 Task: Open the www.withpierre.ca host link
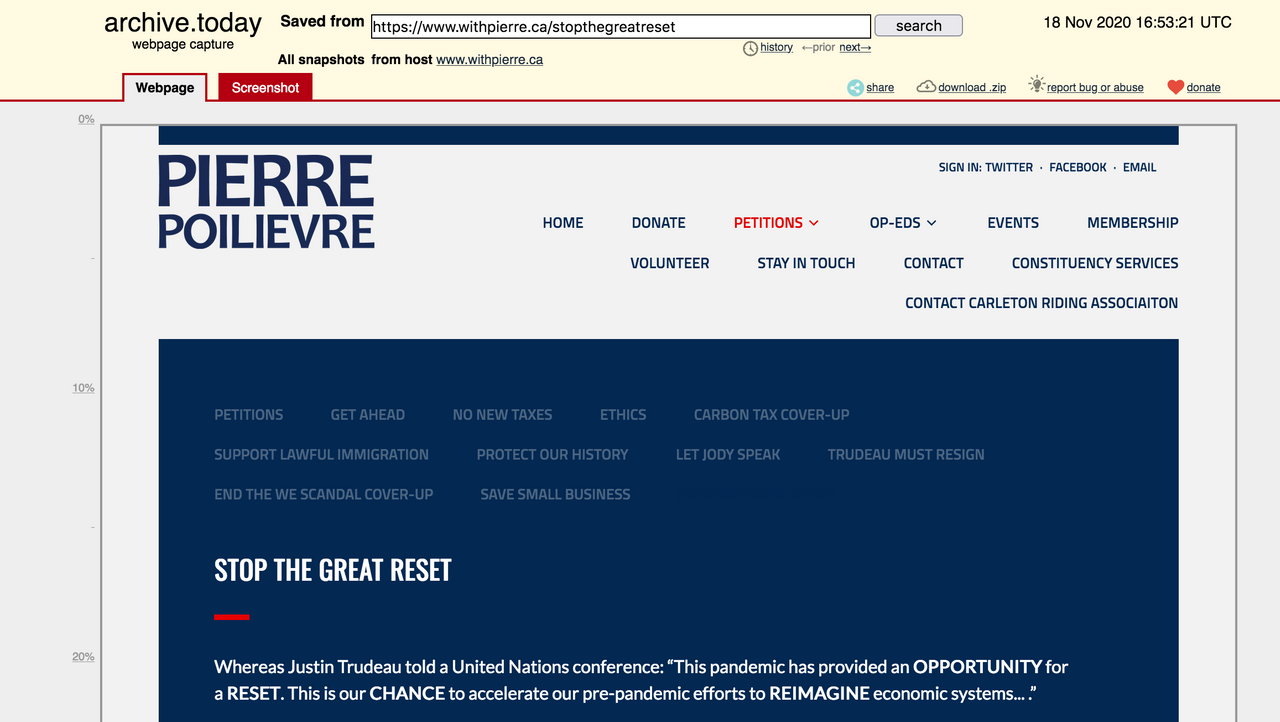click(490, 59)
